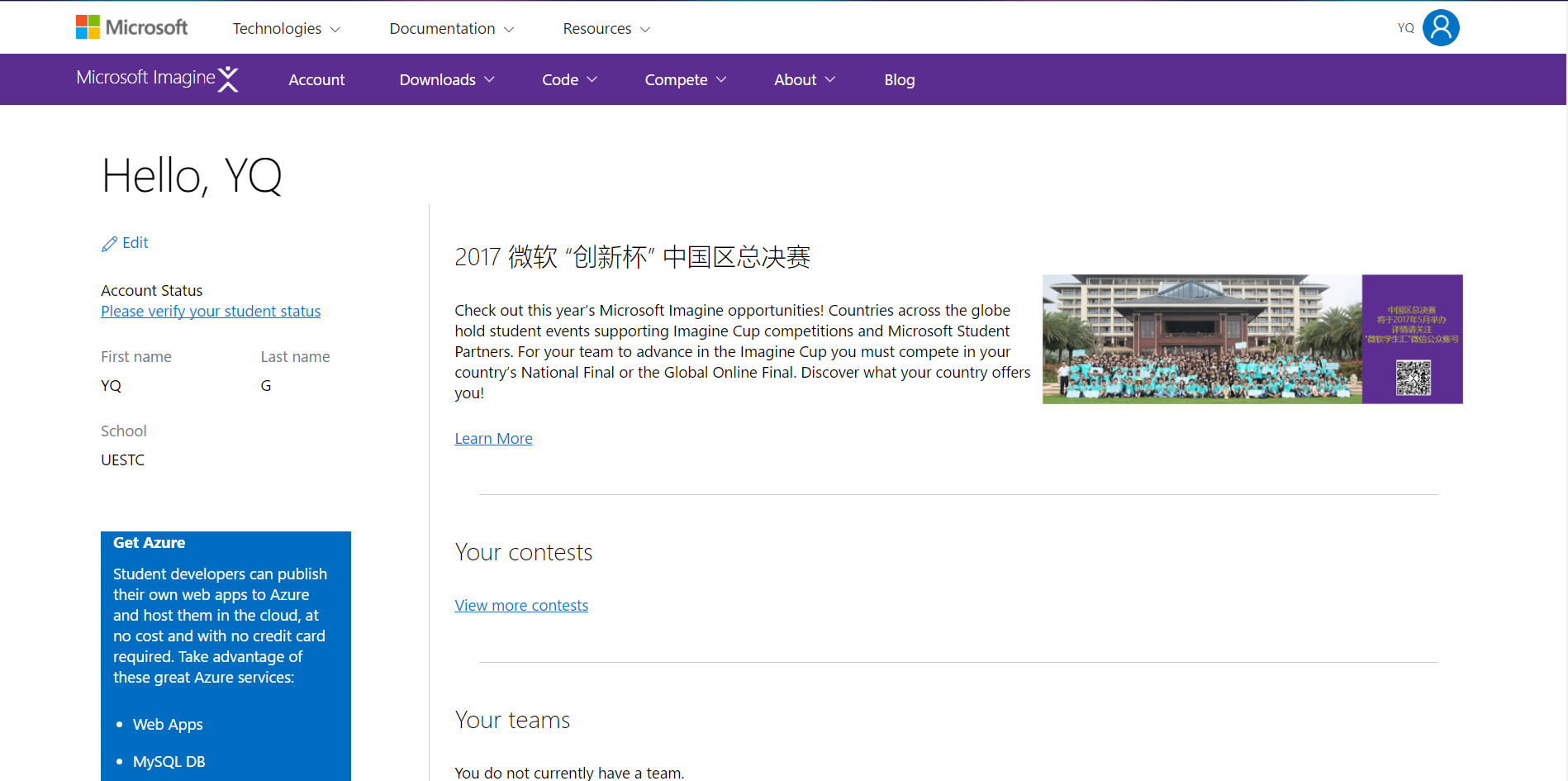Open the View more contests link

pyautogui.click(x=521, y=606)
